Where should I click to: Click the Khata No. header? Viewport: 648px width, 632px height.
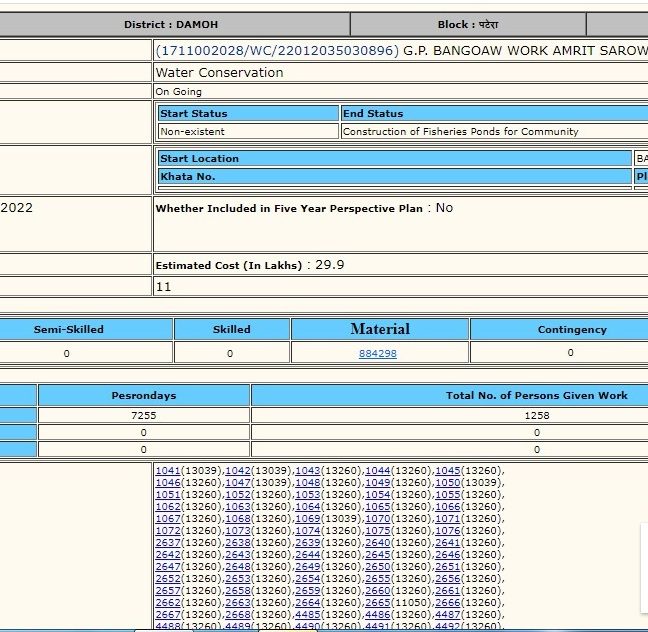[x=395, y=176]
